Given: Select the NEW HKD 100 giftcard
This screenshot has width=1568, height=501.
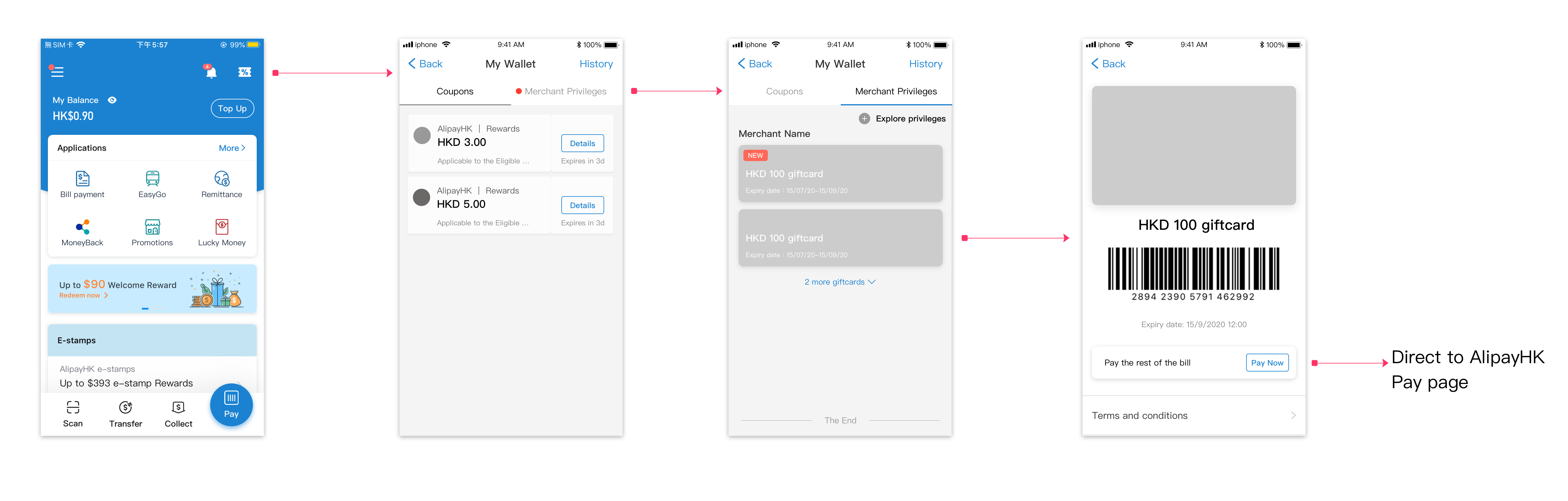Looking at the screenshot, I should [x=840, y=174].
